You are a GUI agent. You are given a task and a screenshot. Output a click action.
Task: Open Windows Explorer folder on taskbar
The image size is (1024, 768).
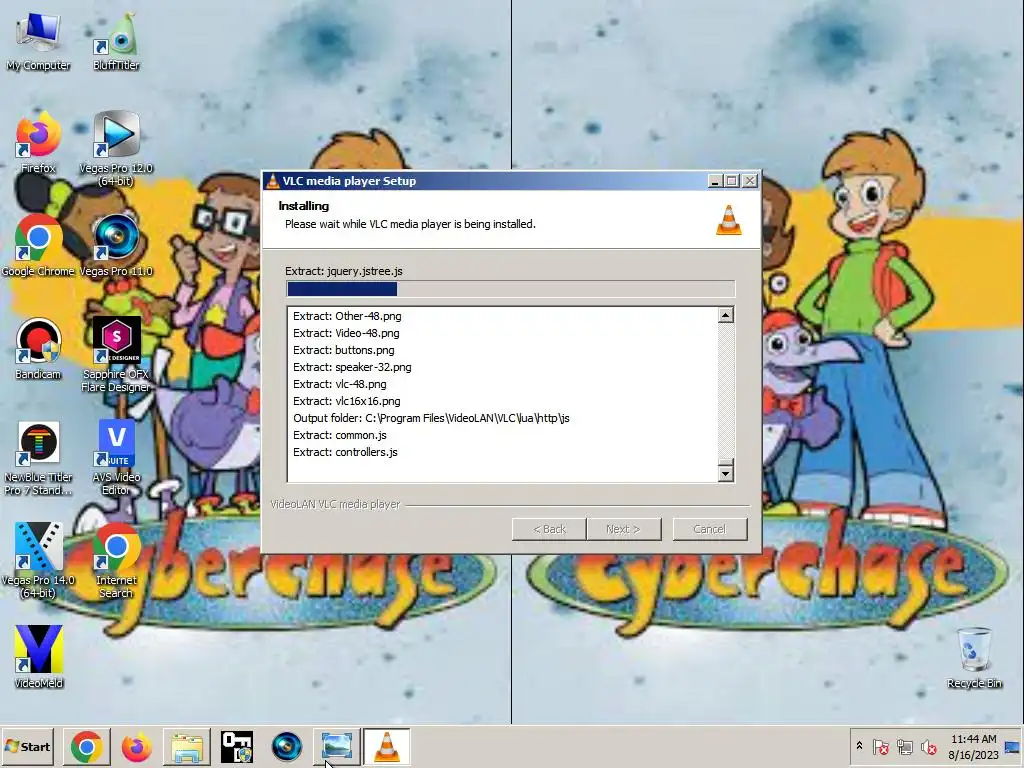187,746
